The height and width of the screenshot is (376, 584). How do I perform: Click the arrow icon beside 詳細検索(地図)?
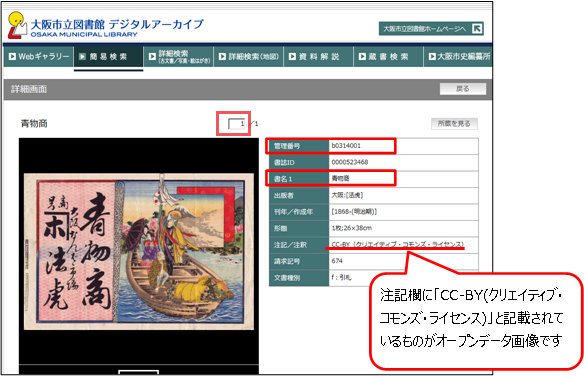(x=222, y=57)
